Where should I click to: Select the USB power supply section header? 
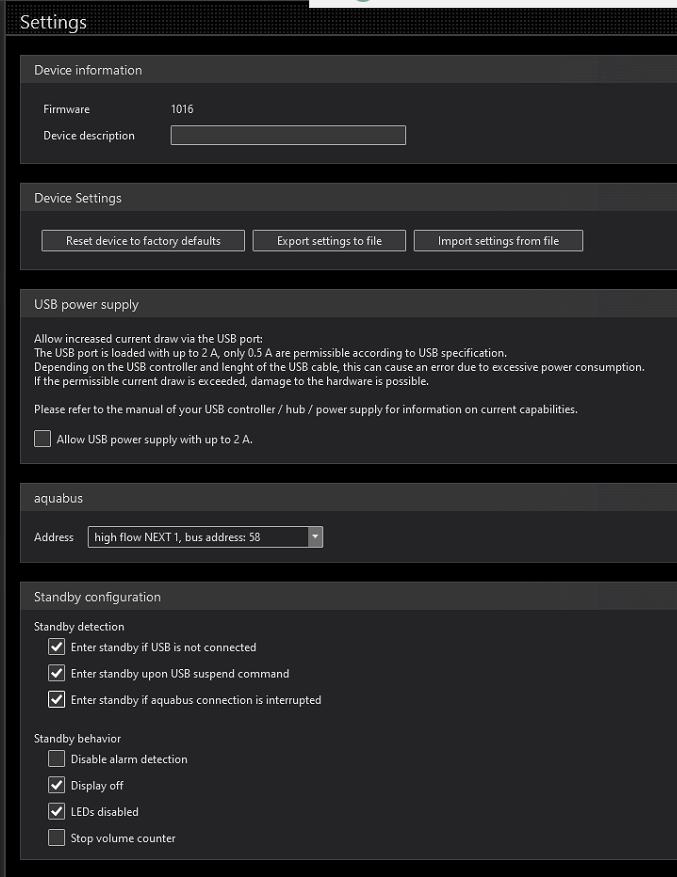[x=86, y=304]
